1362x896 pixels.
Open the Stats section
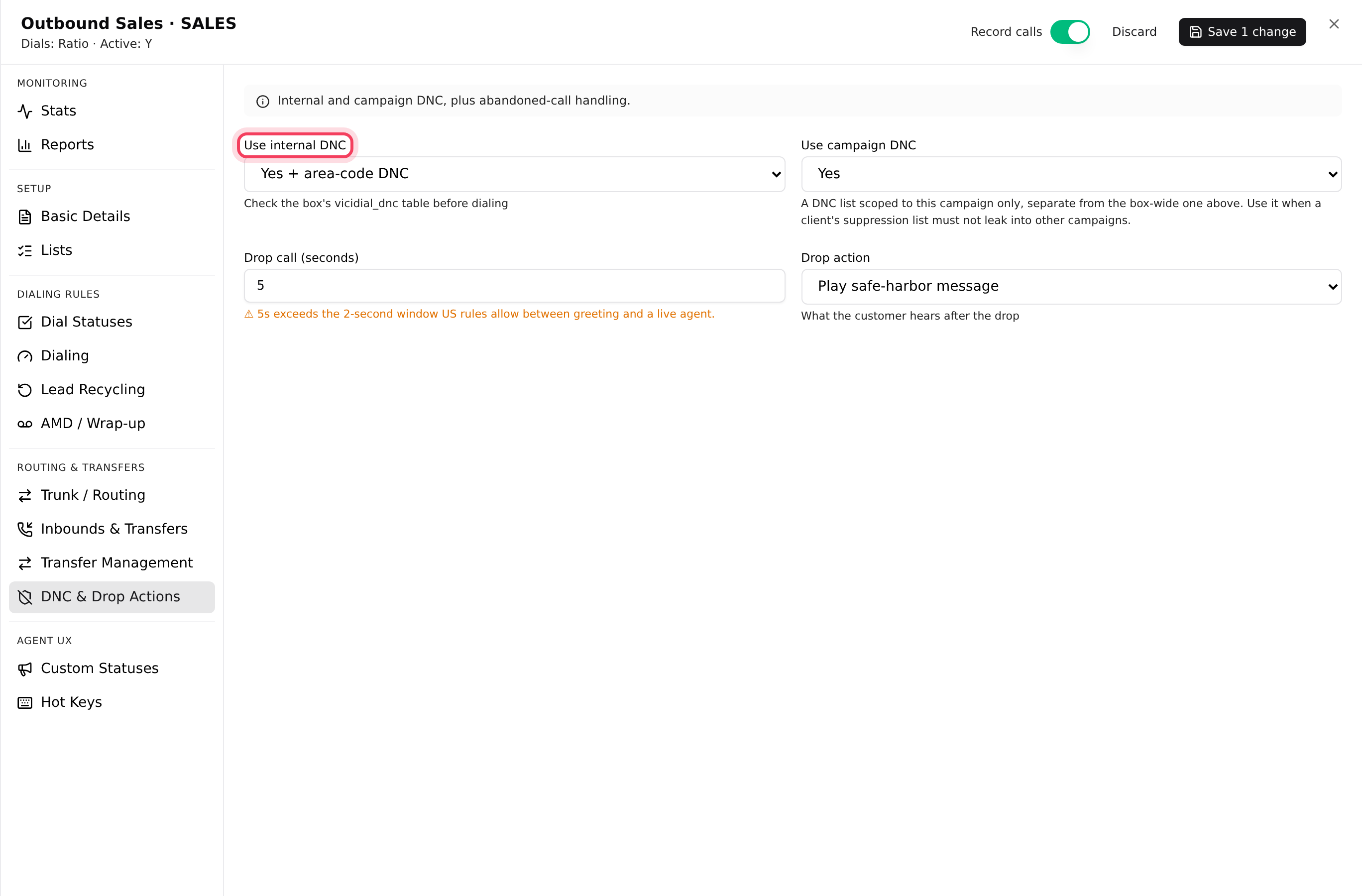coord(112,111)
